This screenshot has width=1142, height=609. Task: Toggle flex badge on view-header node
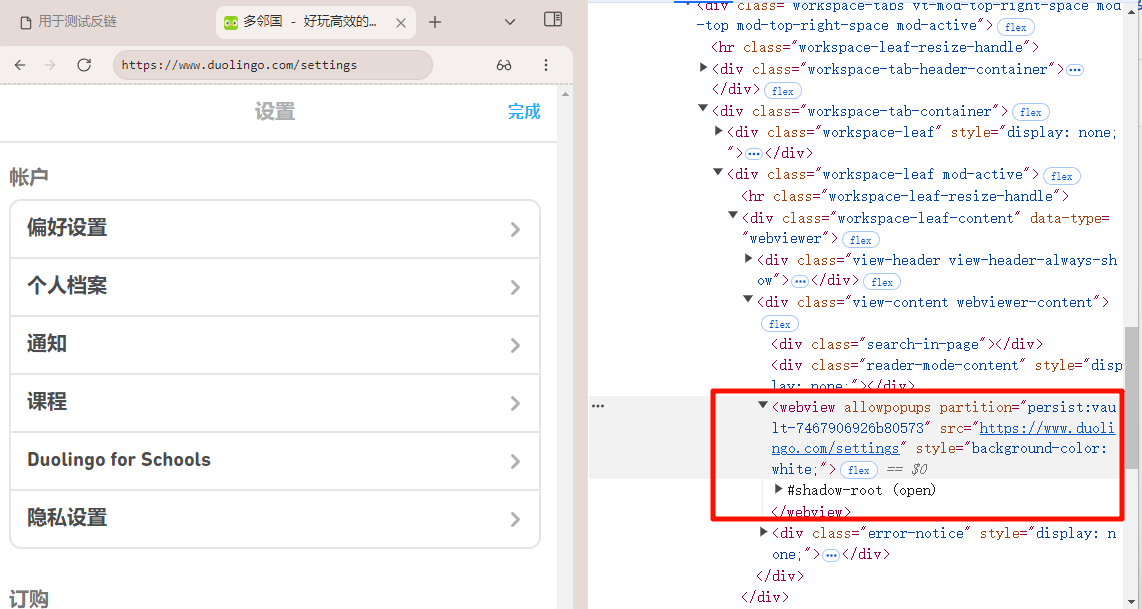pyautogui.click(x=882, y=282)
